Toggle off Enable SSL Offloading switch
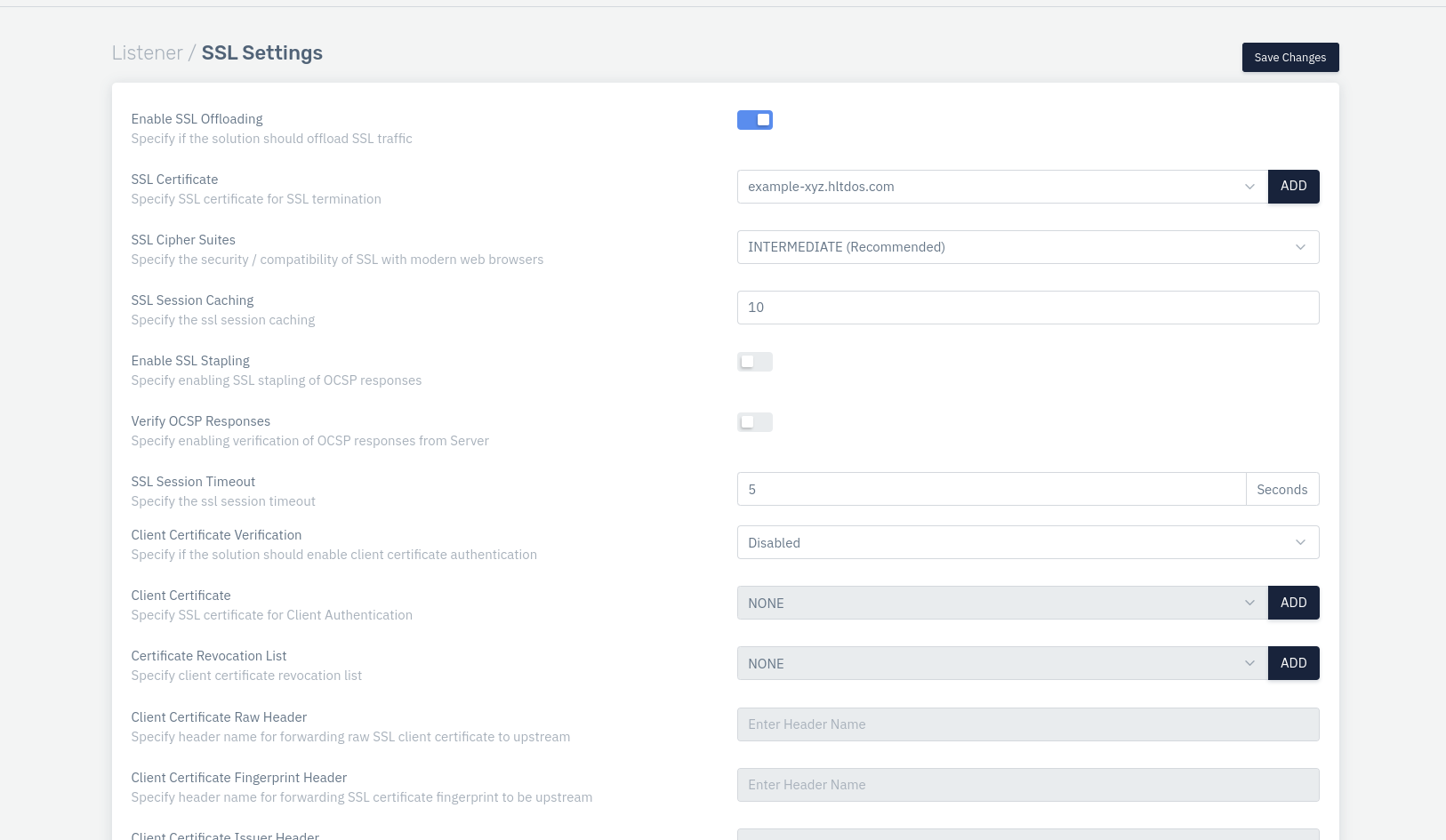The height and width of the screenshot is (840, 1446). point(754,120)
